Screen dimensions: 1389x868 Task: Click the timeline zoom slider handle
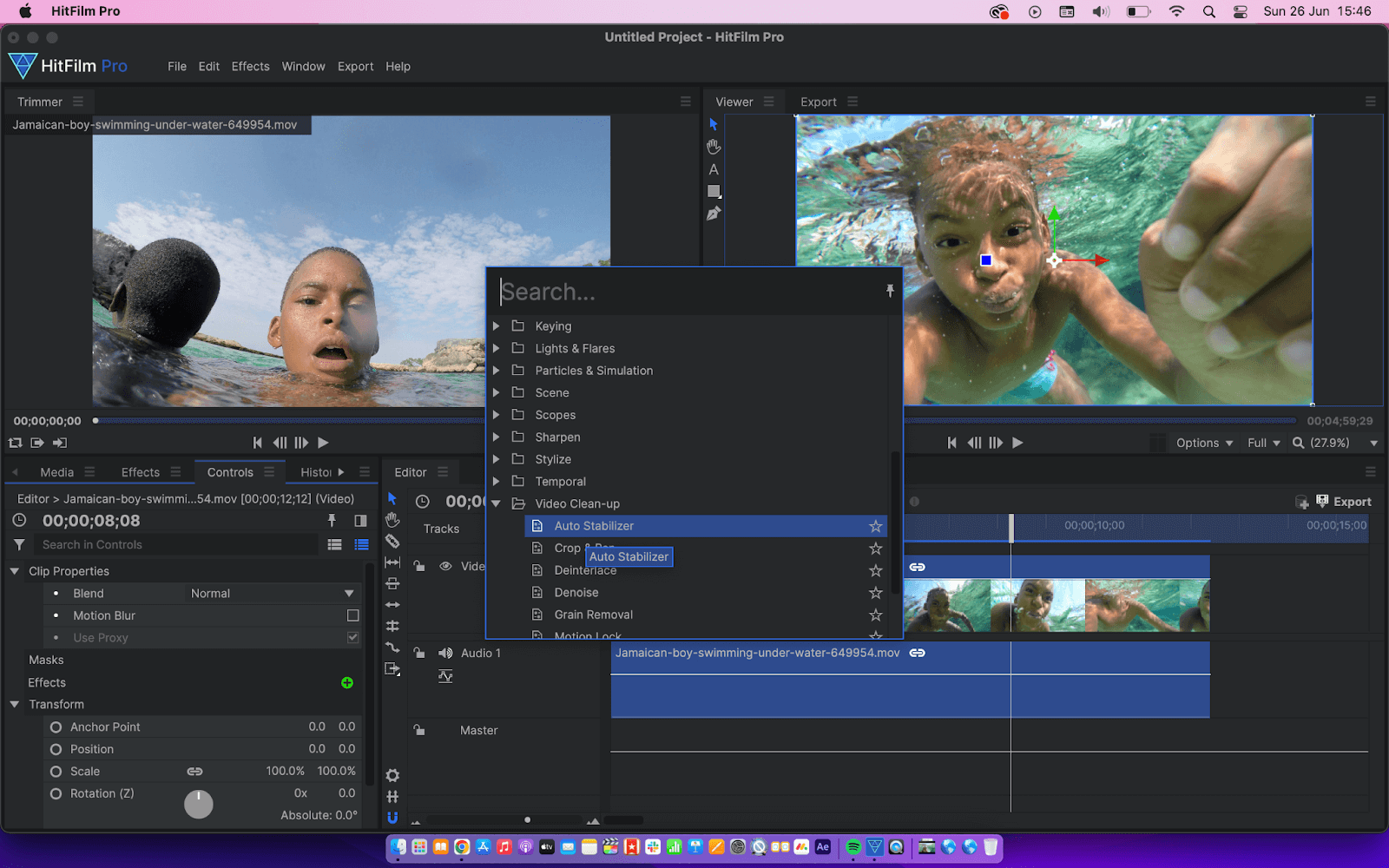527,819
